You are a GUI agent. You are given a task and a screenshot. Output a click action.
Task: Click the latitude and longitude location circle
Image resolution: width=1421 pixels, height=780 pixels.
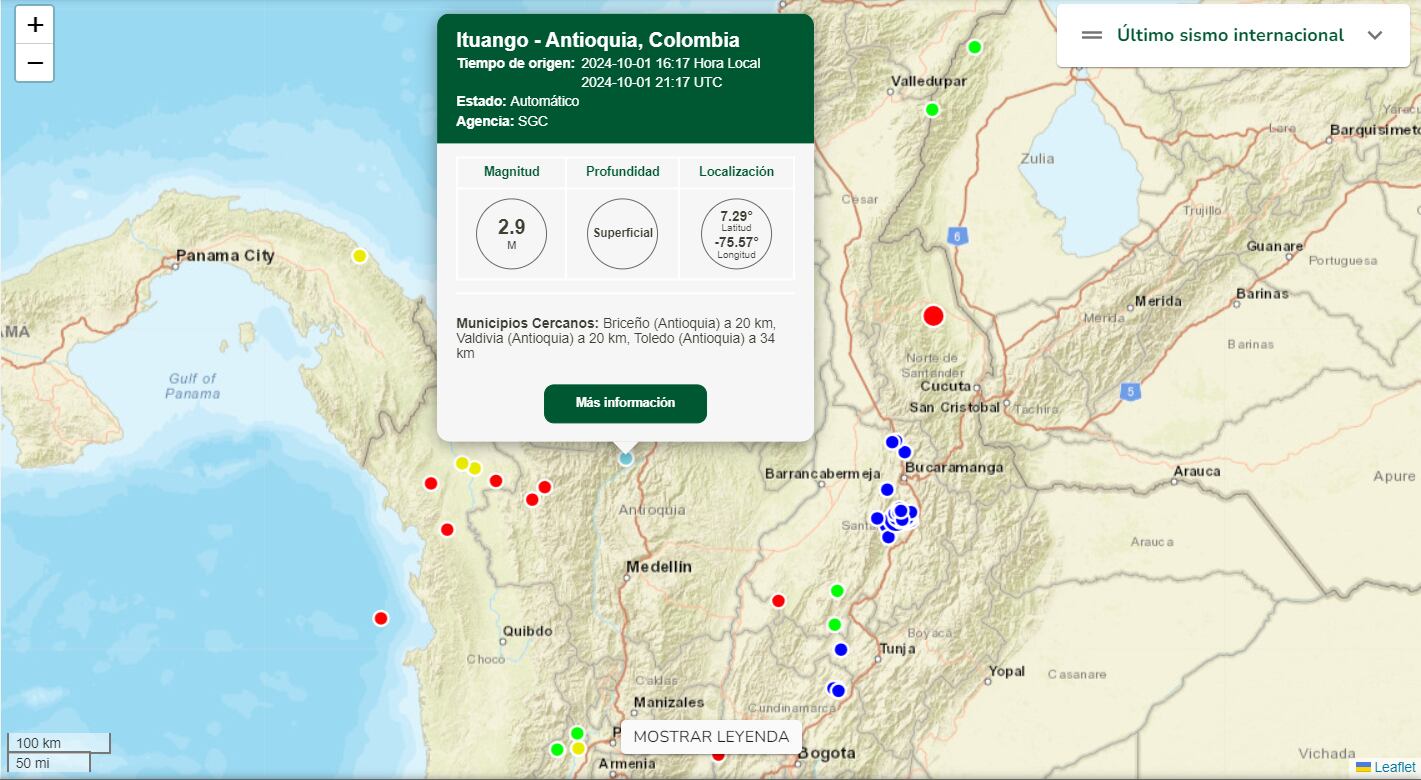click(736, 234)
